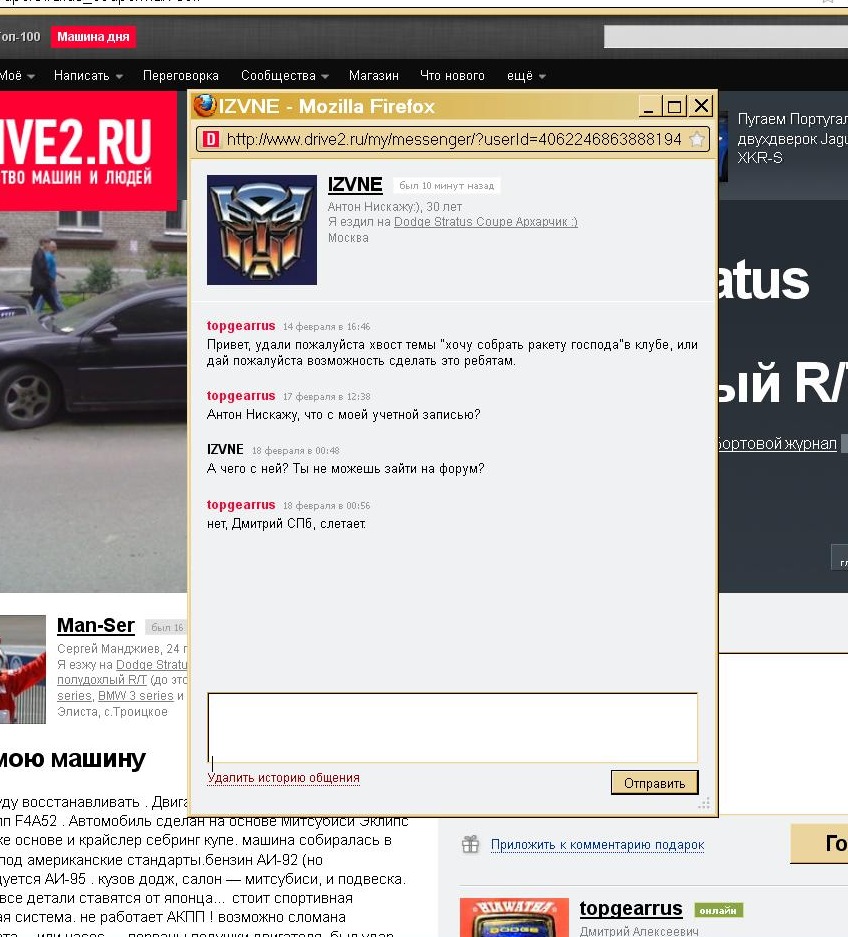The image size is (848, 937).
Task: Click the messenger URL address field
Action: (x=454, y=139)
